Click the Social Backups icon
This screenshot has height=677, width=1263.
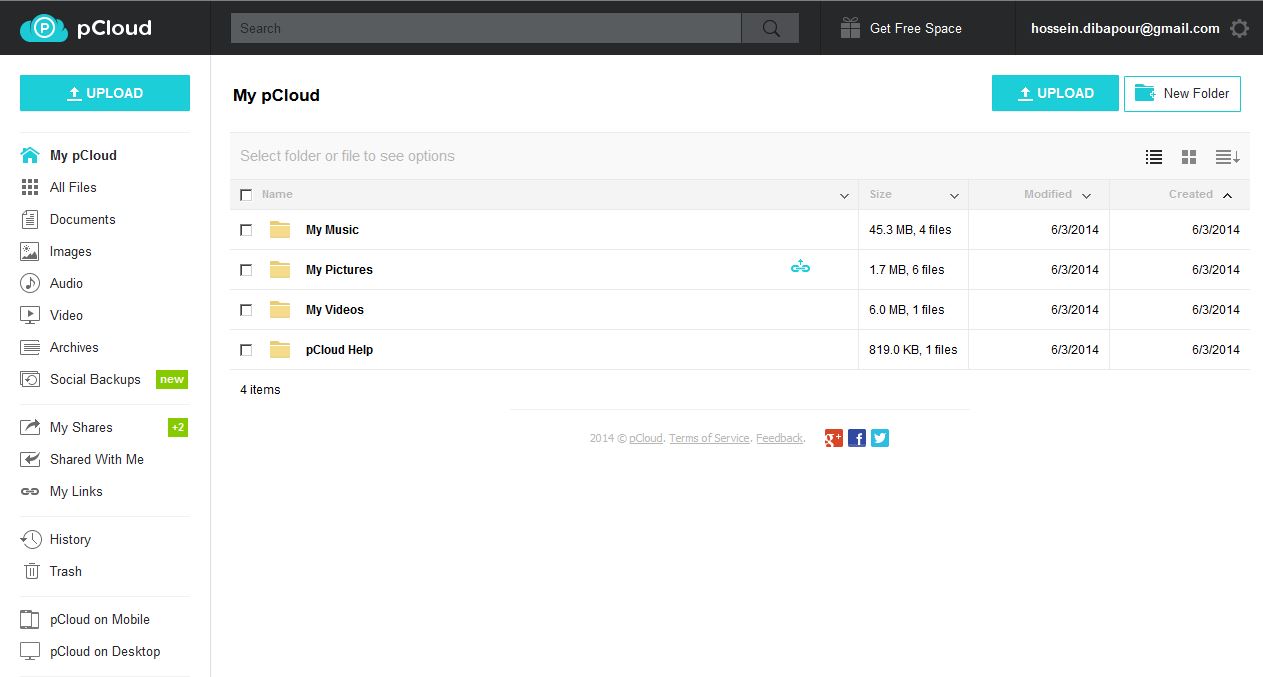[30, 379]
